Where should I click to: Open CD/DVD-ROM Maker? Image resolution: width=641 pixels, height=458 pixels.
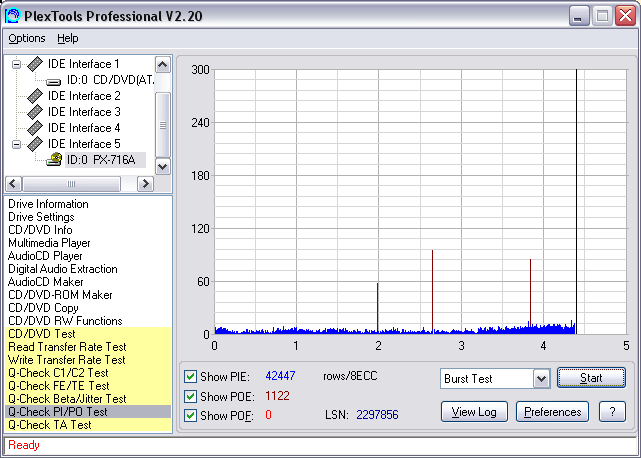(60, 295)
